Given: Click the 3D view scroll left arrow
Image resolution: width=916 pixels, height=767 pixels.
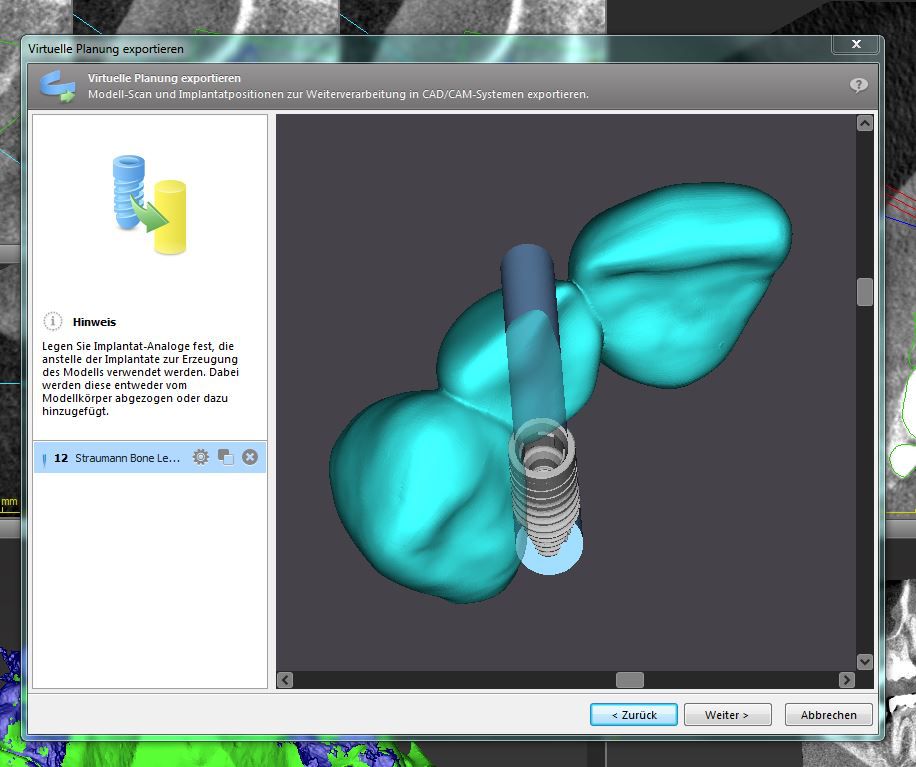Looking at the screenshot, I should tap(285, 680).
